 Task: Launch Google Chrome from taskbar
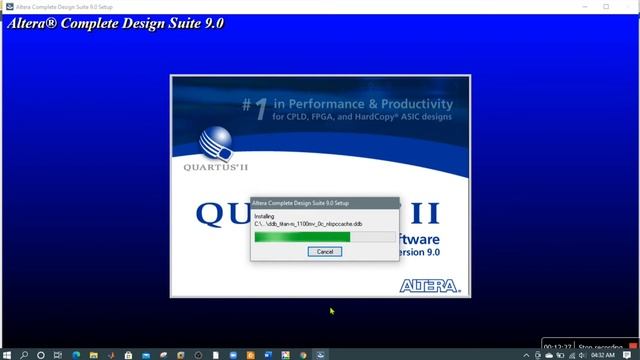tap(303, 355)
